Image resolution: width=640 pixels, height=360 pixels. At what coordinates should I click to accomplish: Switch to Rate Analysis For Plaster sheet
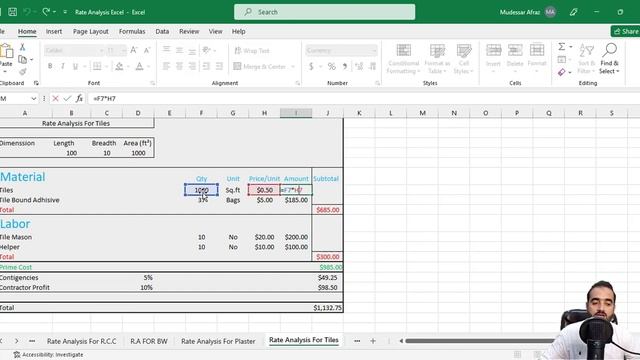(x=218, y=341)
